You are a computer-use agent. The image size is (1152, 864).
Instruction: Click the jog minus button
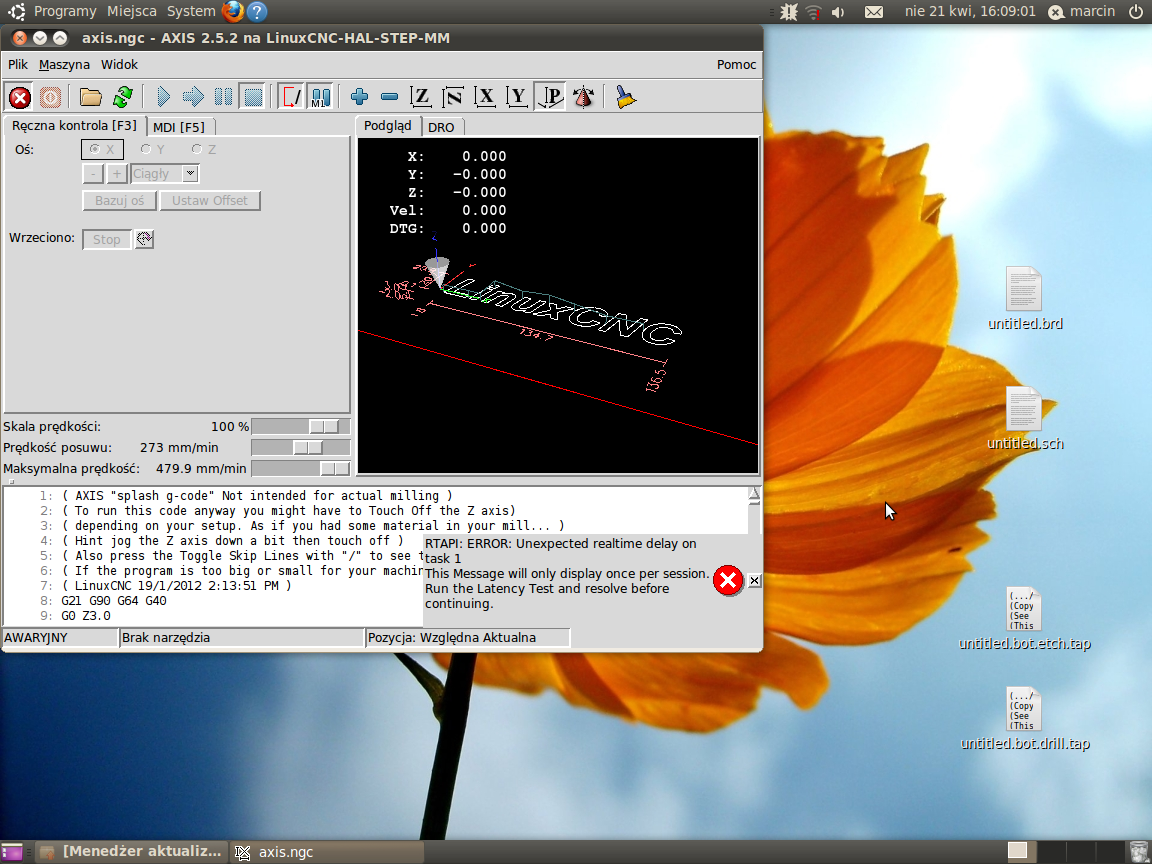pyautogui.click(x=93, y=174)
